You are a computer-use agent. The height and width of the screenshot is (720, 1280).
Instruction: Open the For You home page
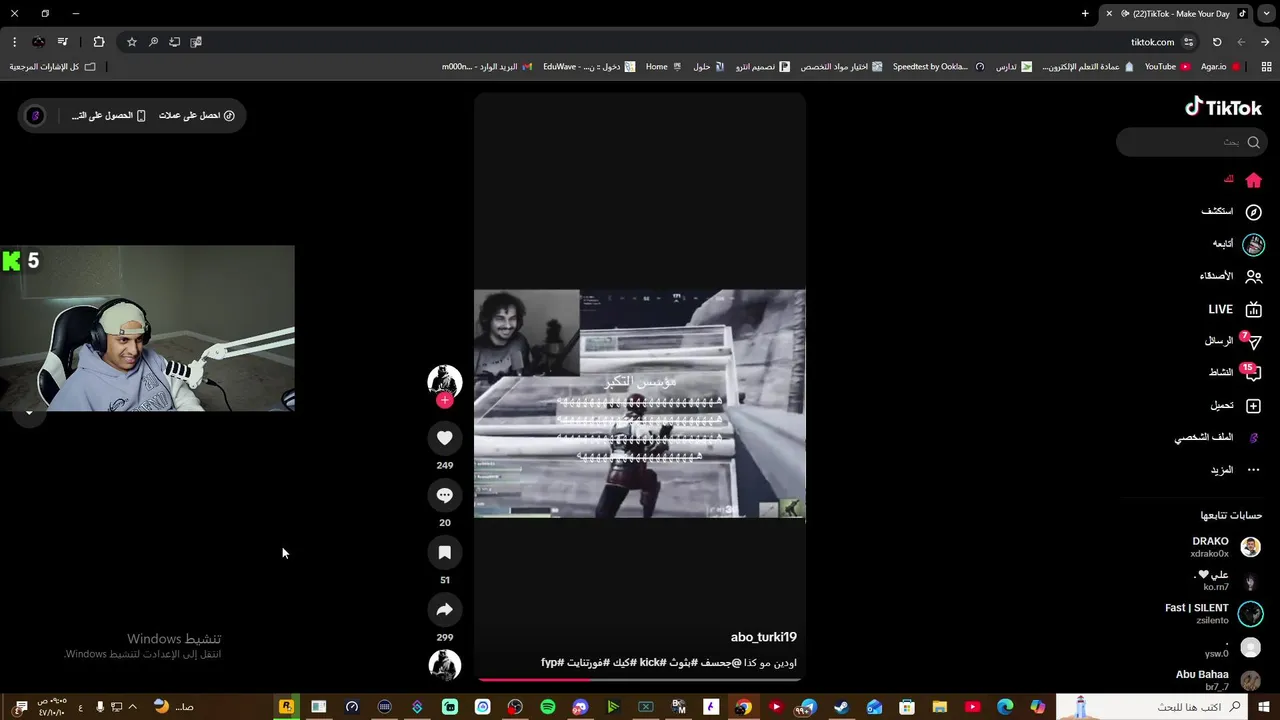[1244, 180]
